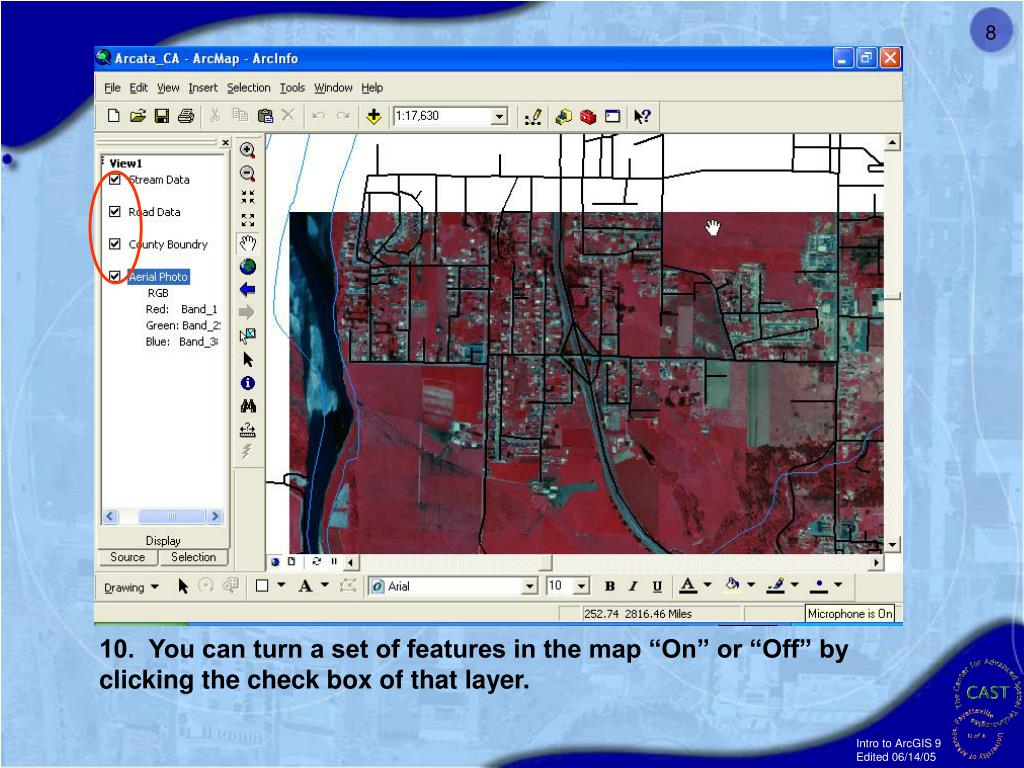Open the red ArcToolbox icon
1024x768 pixels.
[588, 117]
